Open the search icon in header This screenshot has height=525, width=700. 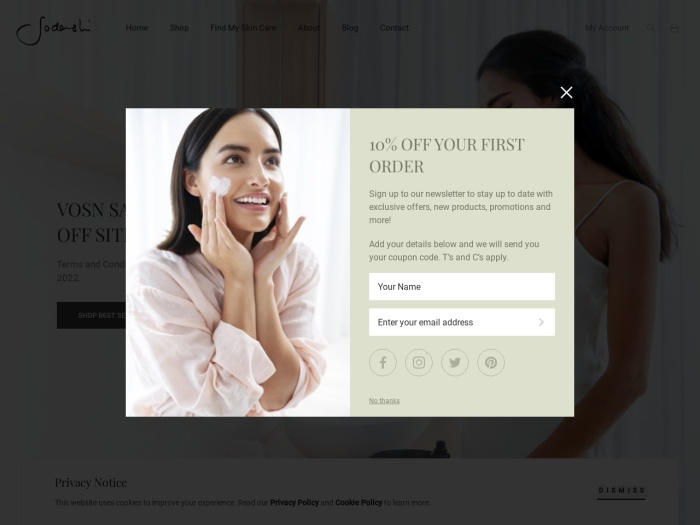tap(650, 28)
